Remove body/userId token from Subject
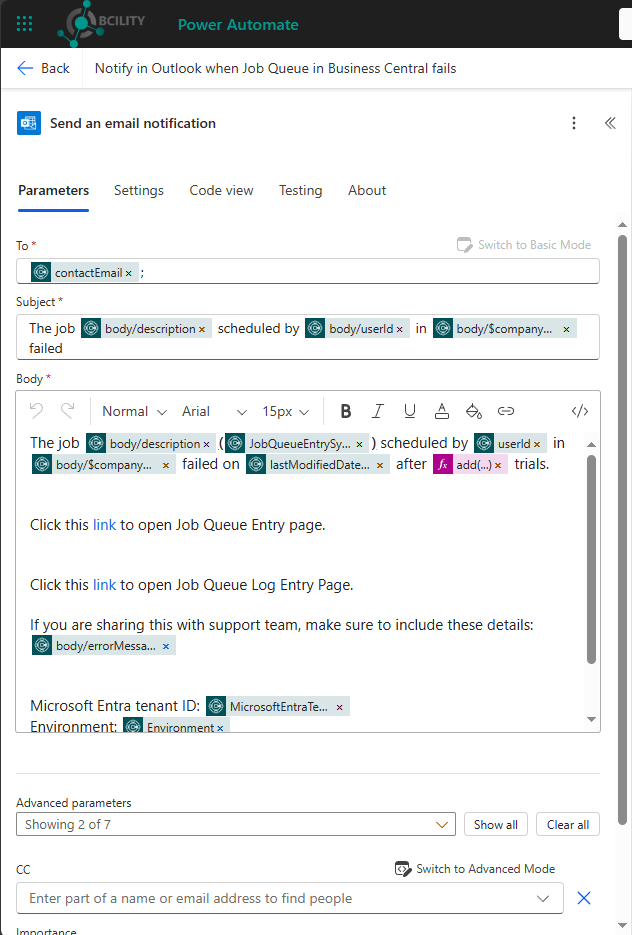The image size is (632, 935). click(399, 329)
